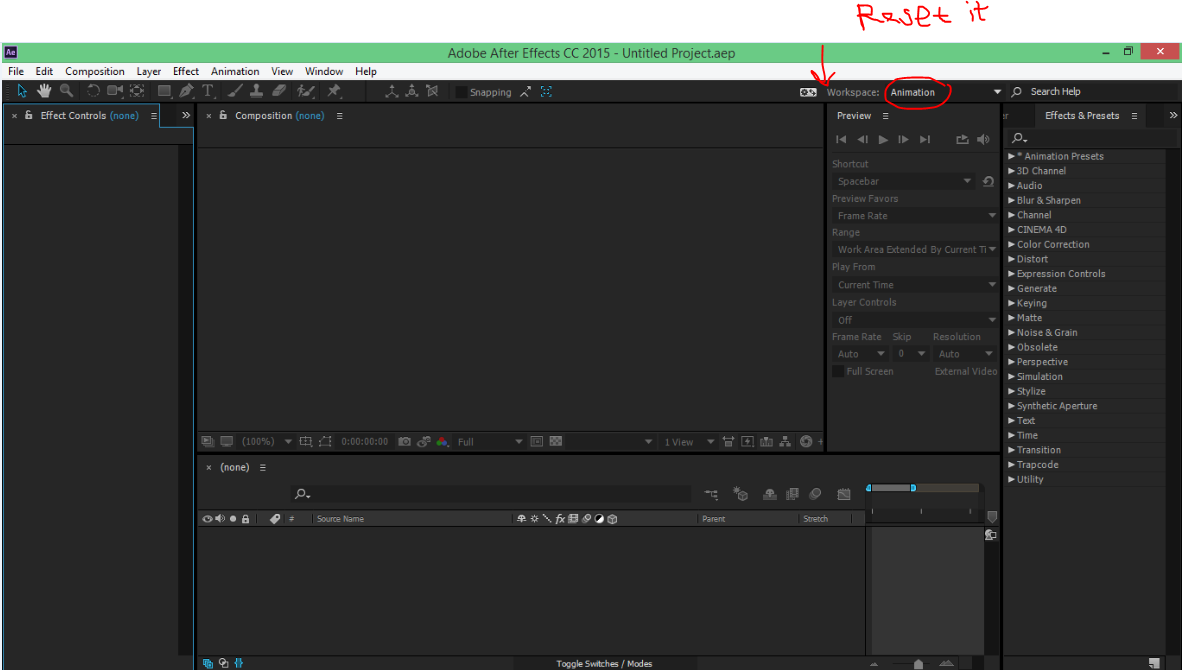Open show channel RGB color icon

click(x=442, y=442)
